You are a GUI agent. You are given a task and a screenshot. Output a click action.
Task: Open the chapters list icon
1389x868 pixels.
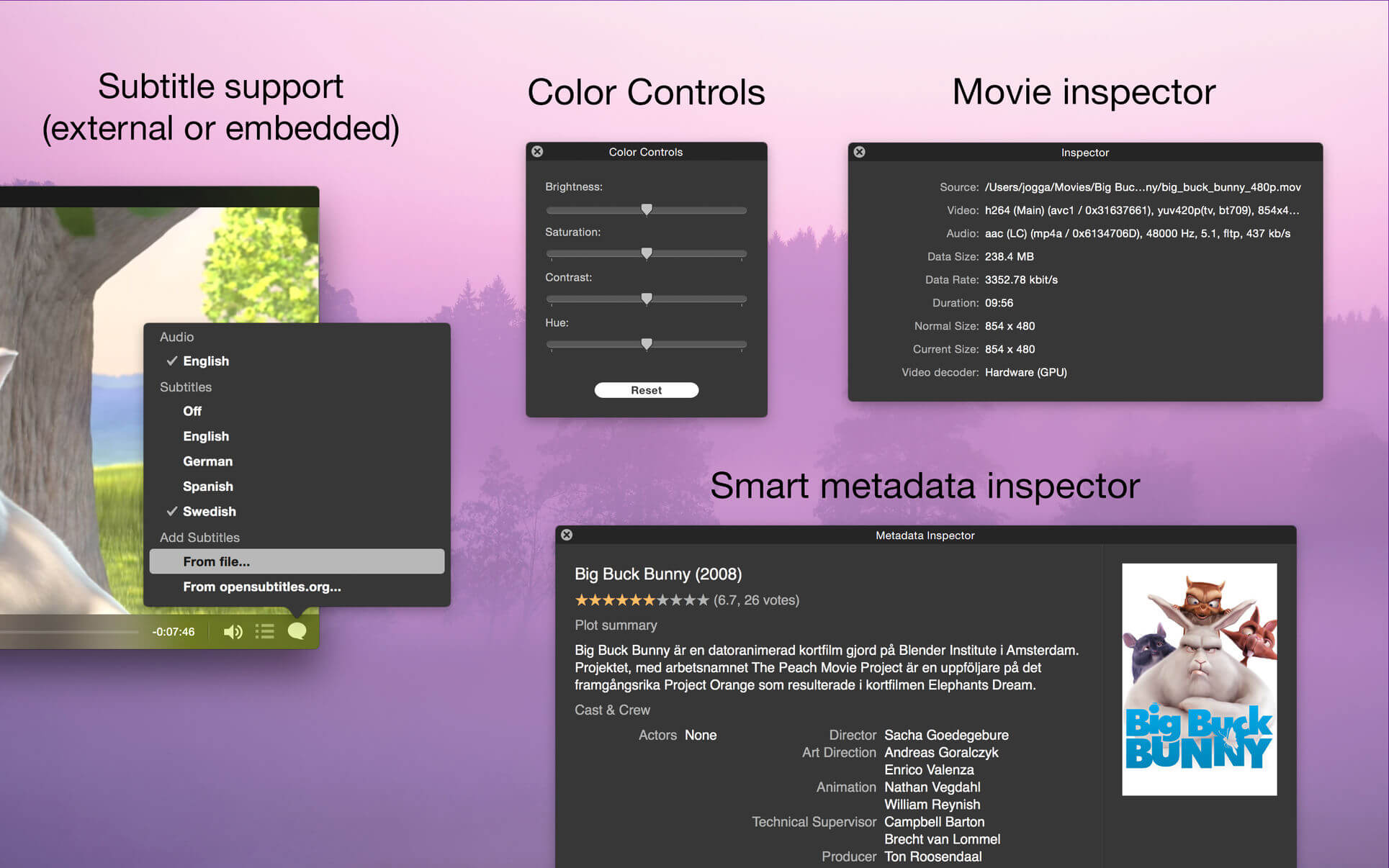point(265,632)
